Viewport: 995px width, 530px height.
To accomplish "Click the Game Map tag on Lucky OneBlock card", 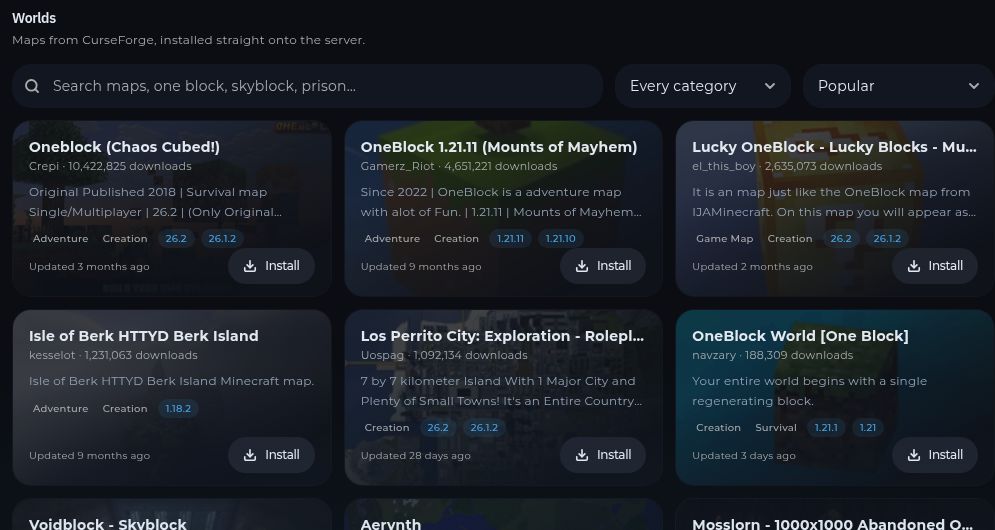I will click(x=725, y=239).
